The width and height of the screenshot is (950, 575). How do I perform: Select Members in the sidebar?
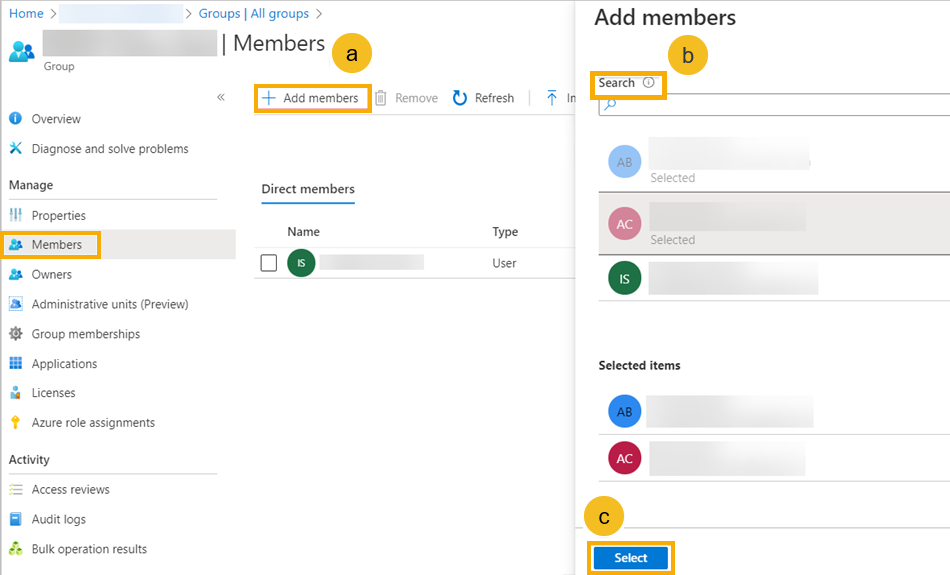(x=56, y=245)
